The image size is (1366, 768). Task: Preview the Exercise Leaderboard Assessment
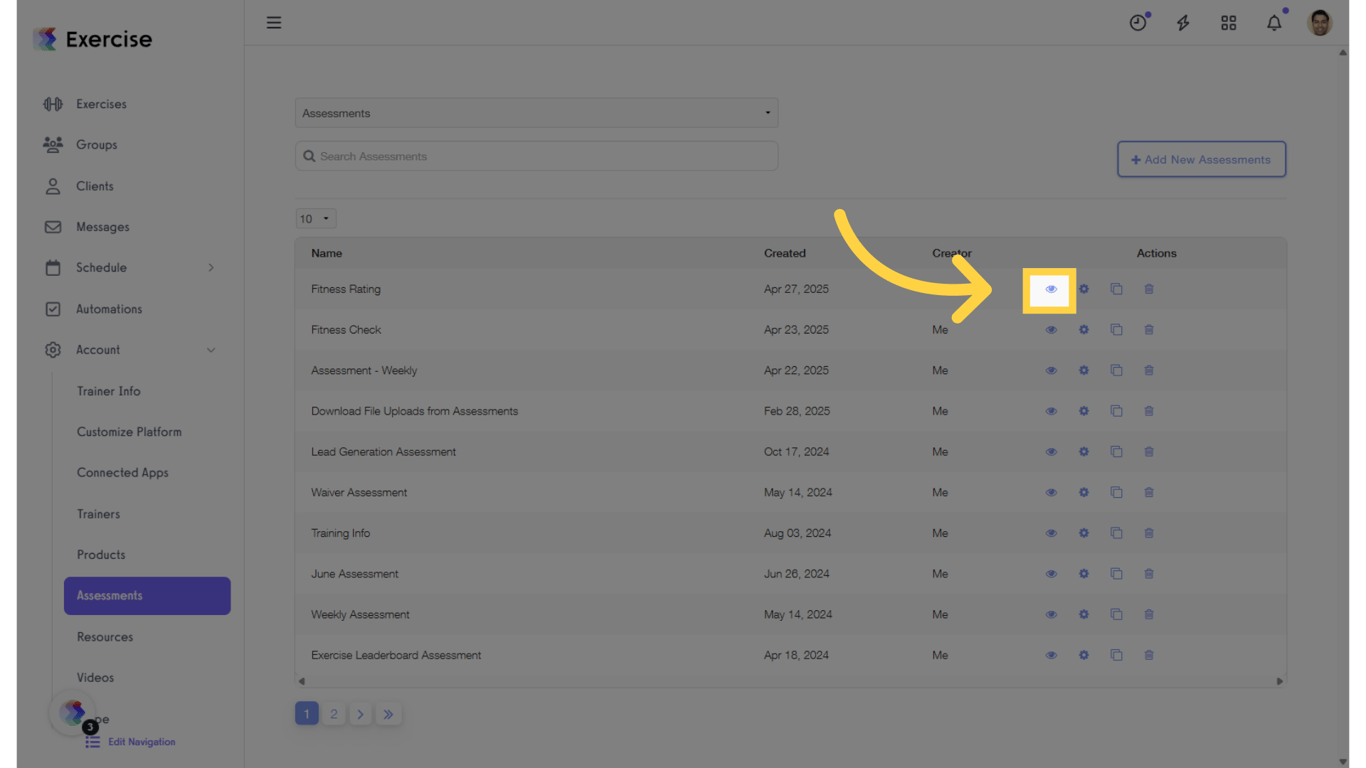pyautogui.click(x=1050, y=655)
